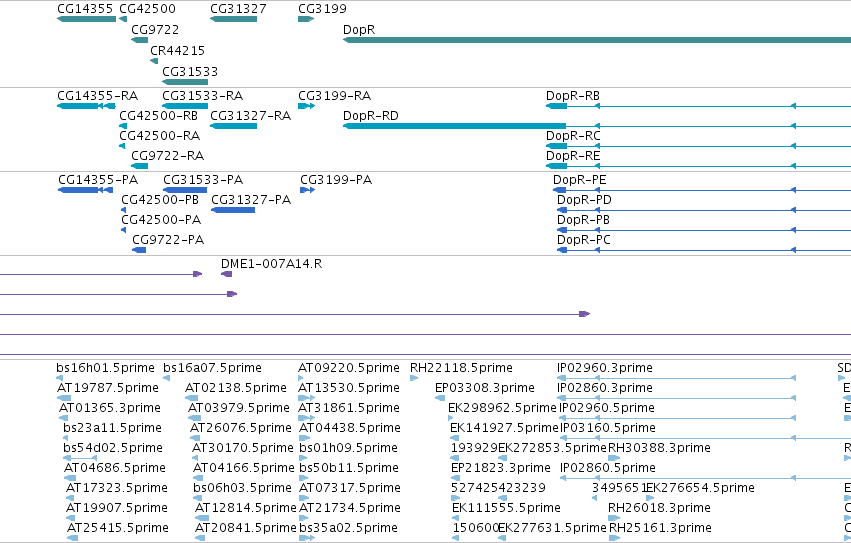Click EST RH25161.3prime
This screenshot has height=543, width=851.
(x=614, y=539)
